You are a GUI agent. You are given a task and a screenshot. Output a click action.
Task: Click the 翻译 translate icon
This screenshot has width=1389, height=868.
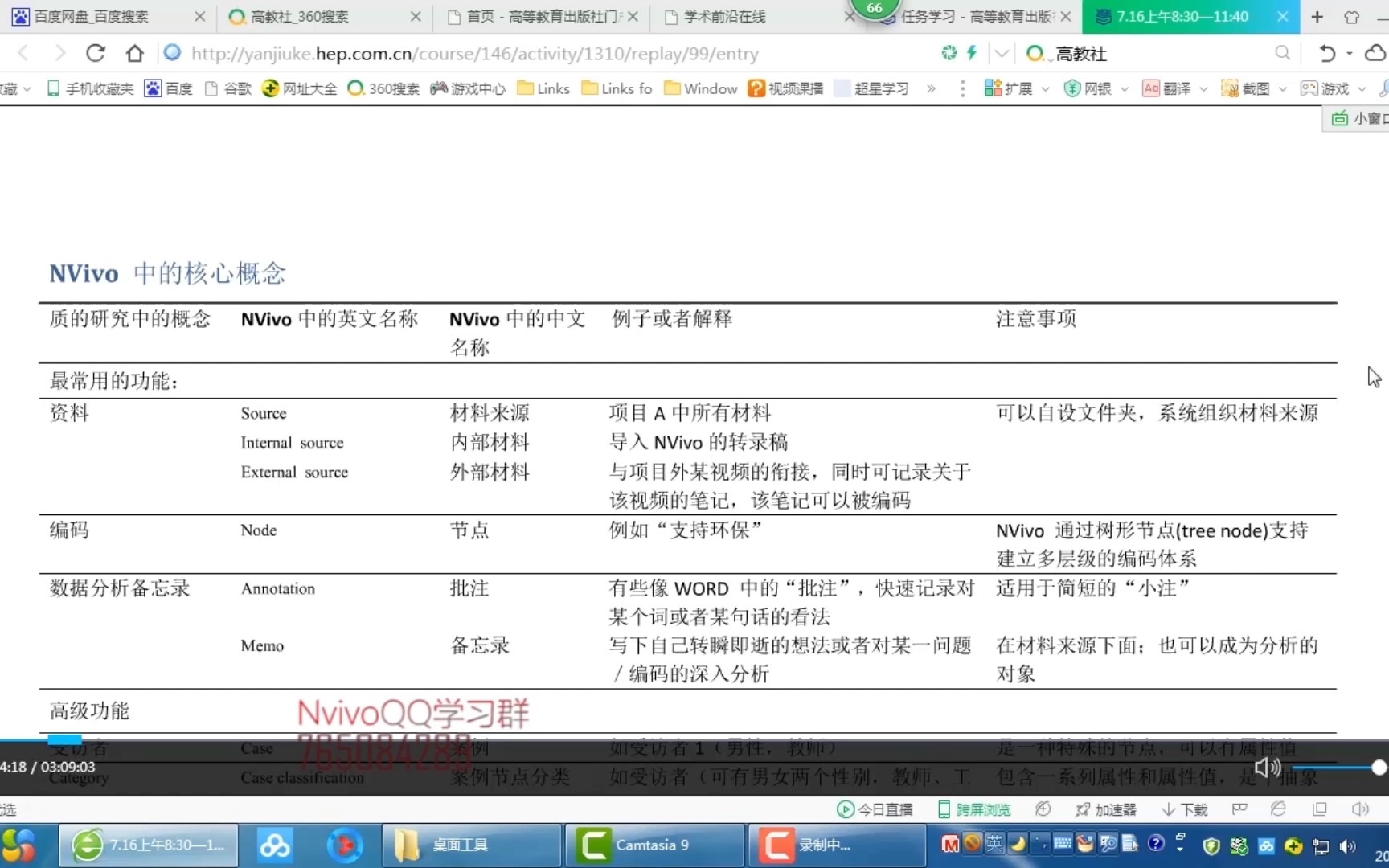1150,88
